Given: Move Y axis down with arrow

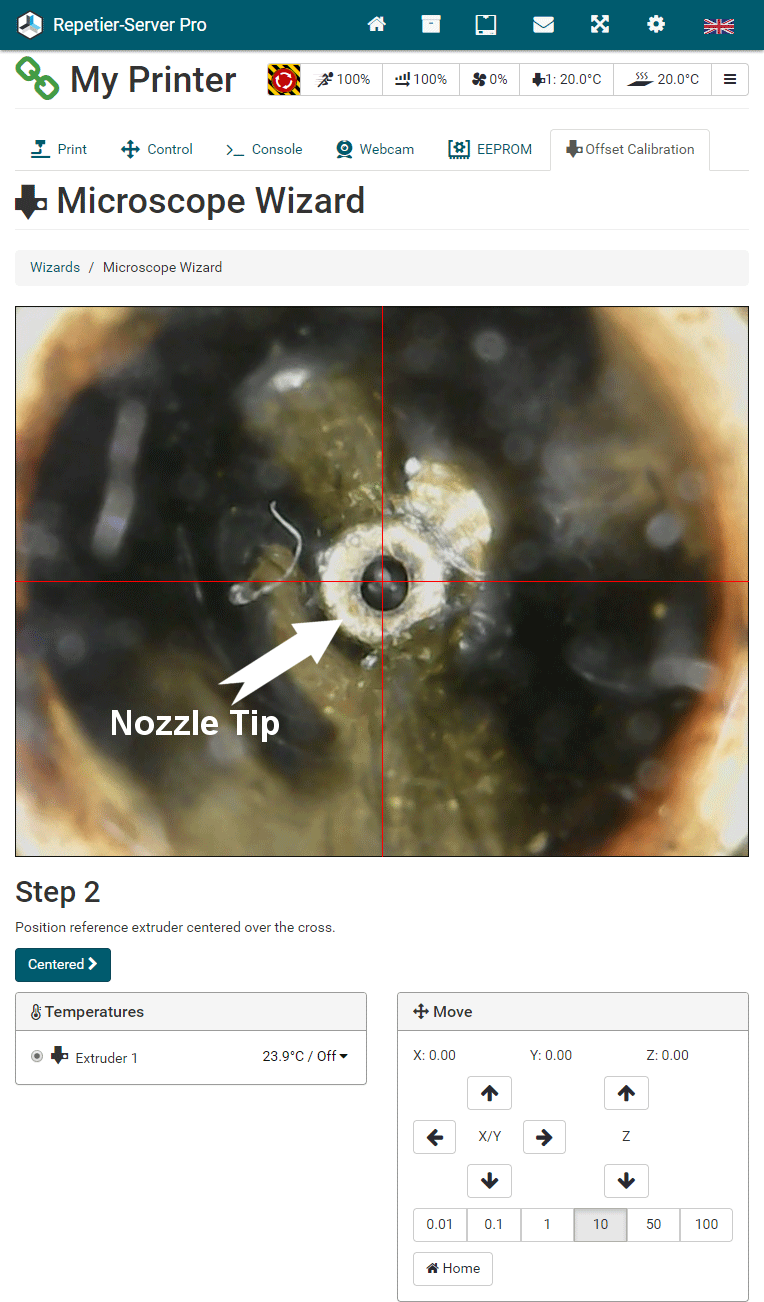Looking at the screenshot, I should coord(489,1181).
